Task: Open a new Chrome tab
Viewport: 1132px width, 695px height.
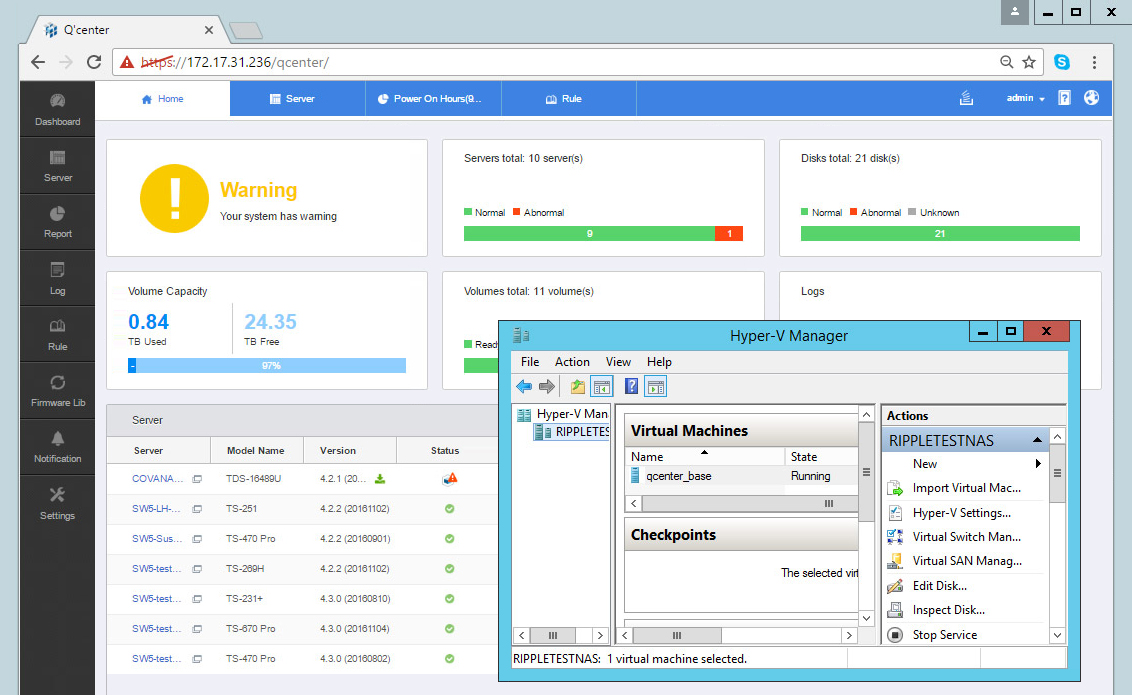Action: click(x=245, y=30)
